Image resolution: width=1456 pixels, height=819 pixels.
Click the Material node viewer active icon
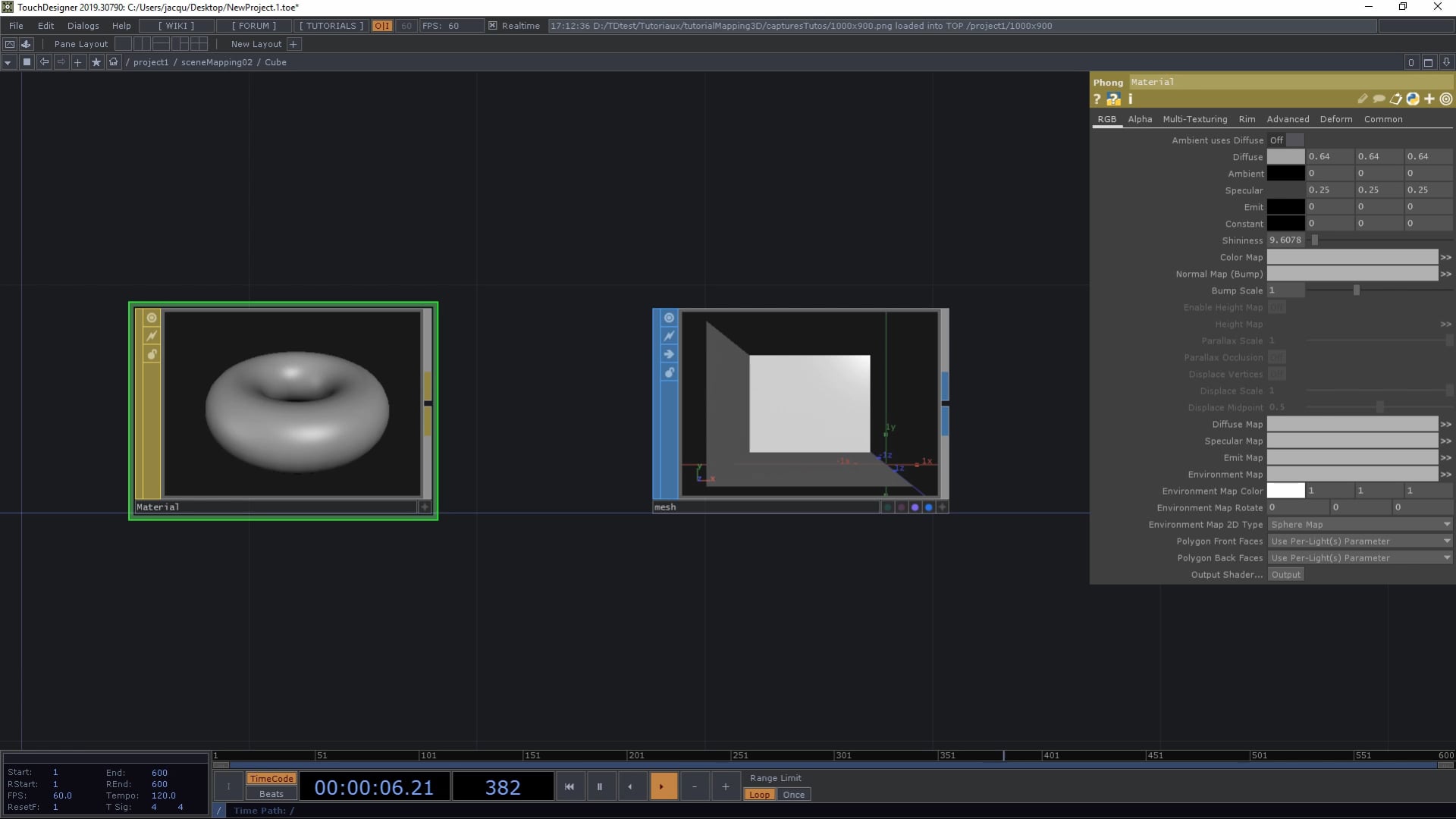click(152, 318)
